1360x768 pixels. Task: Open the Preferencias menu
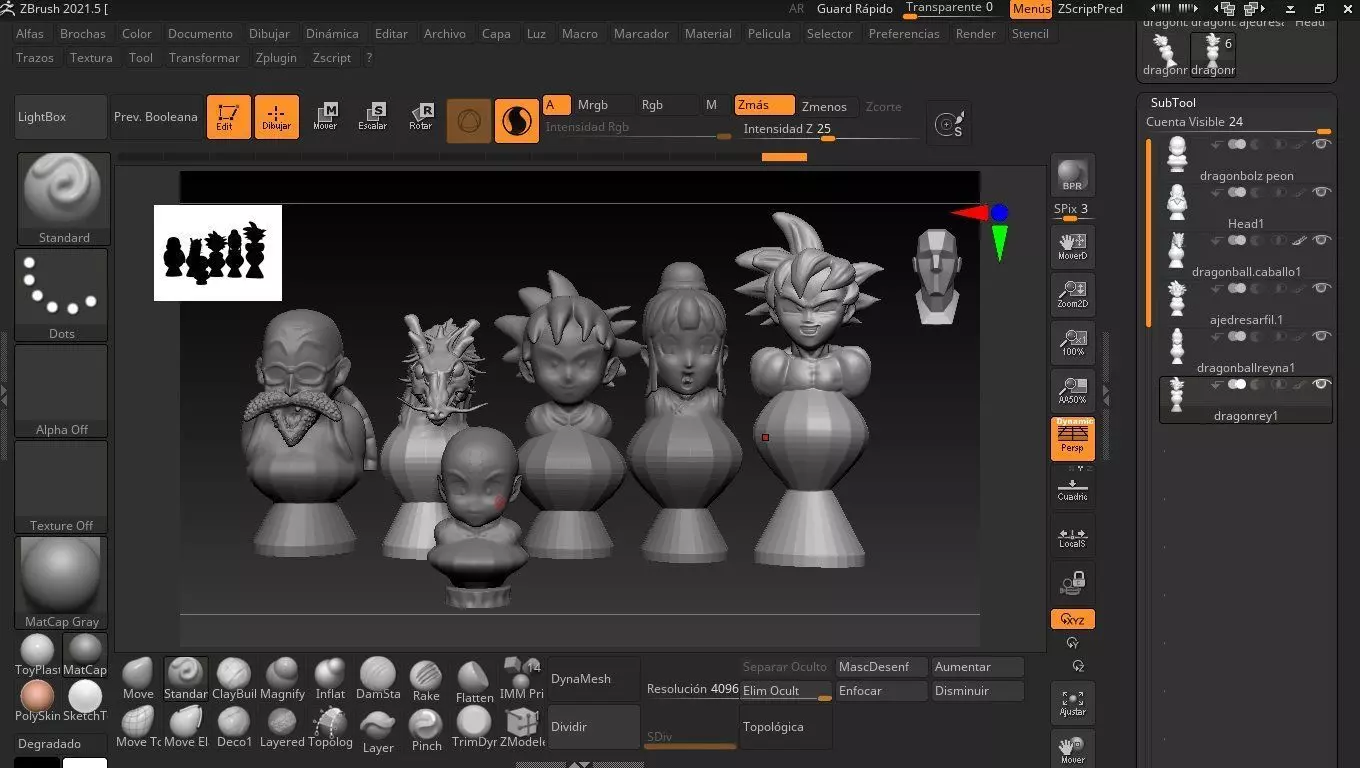point(904,33)
